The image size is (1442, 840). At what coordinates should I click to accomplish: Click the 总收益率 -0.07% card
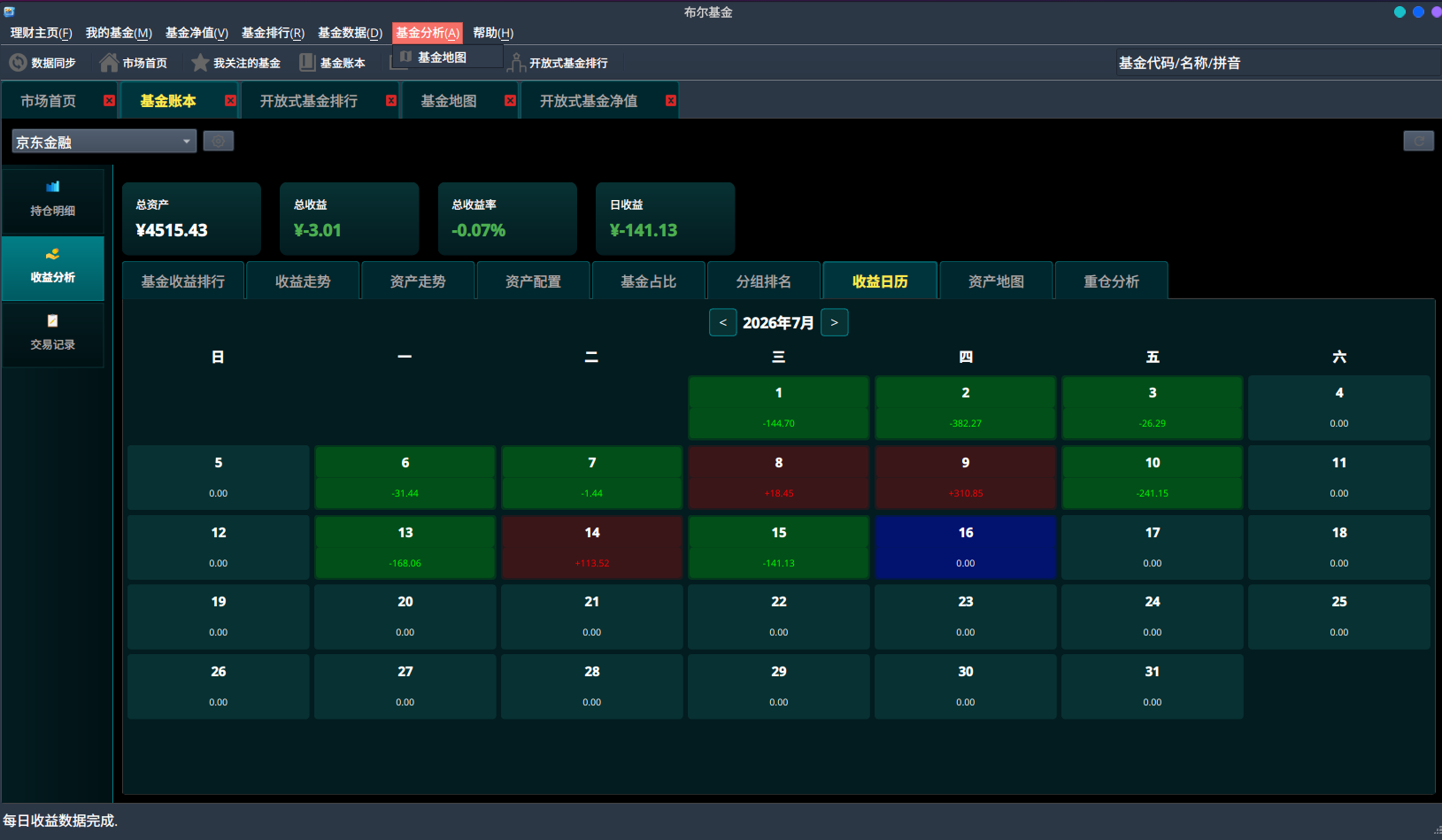[507, 219]
